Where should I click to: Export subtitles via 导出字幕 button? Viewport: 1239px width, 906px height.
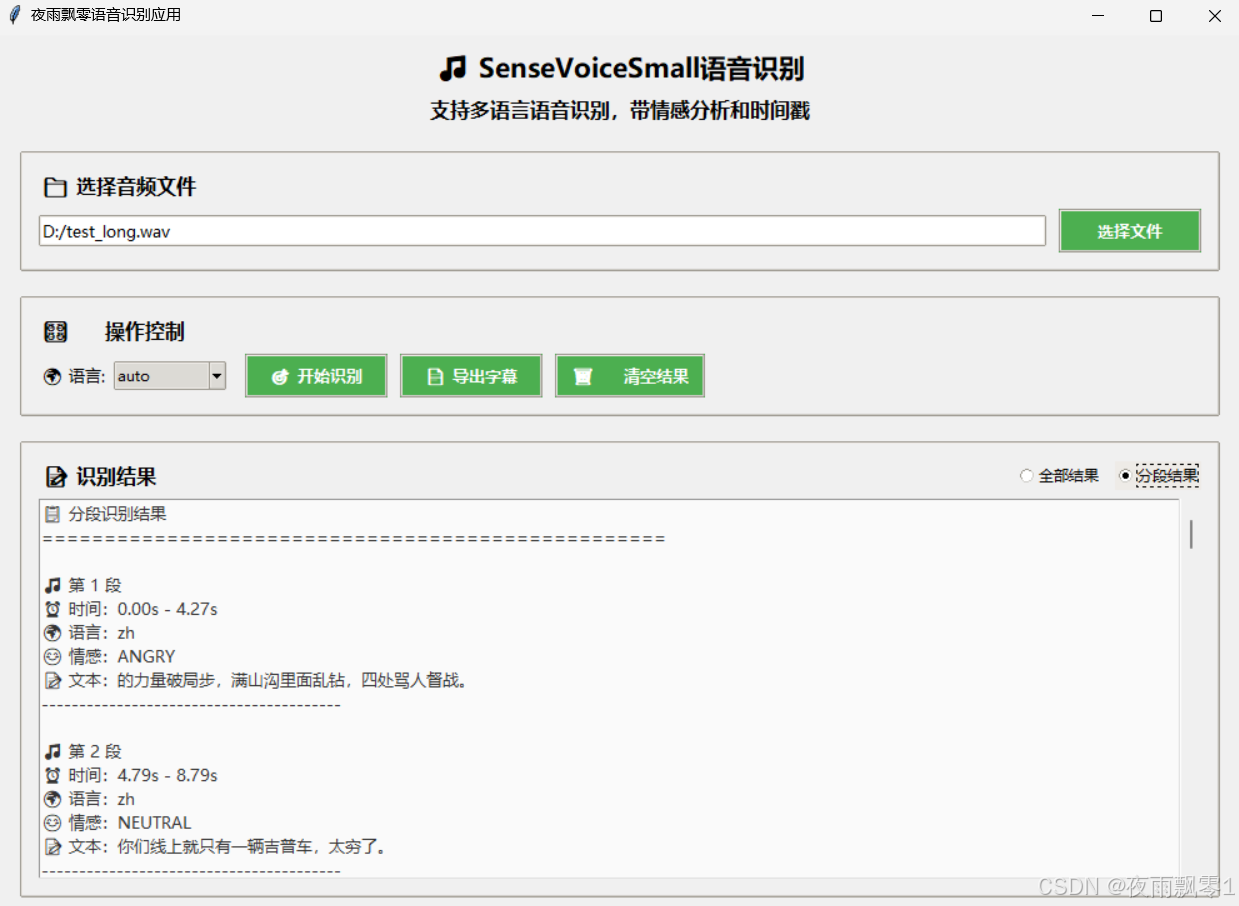pyautogui.click(x=471, y=377)
